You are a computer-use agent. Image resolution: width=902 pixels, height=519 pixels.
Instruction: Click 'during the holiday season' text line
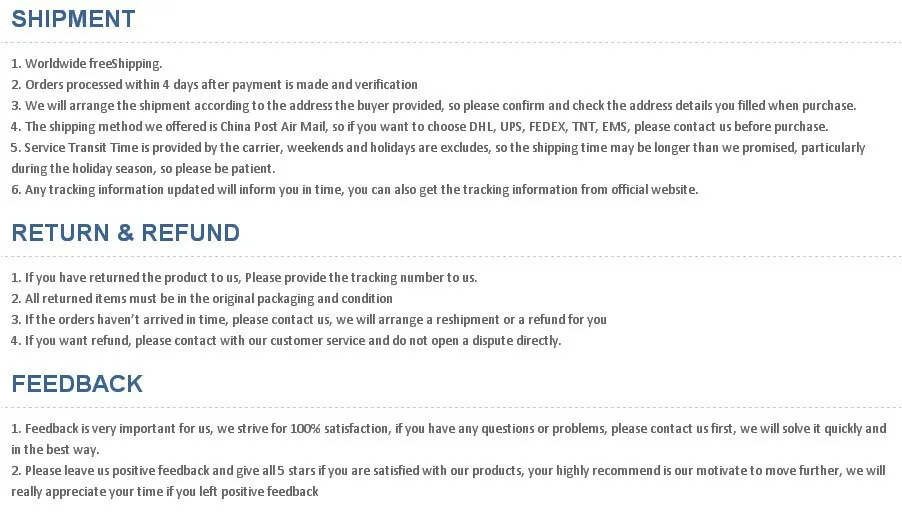coord(143,169)
